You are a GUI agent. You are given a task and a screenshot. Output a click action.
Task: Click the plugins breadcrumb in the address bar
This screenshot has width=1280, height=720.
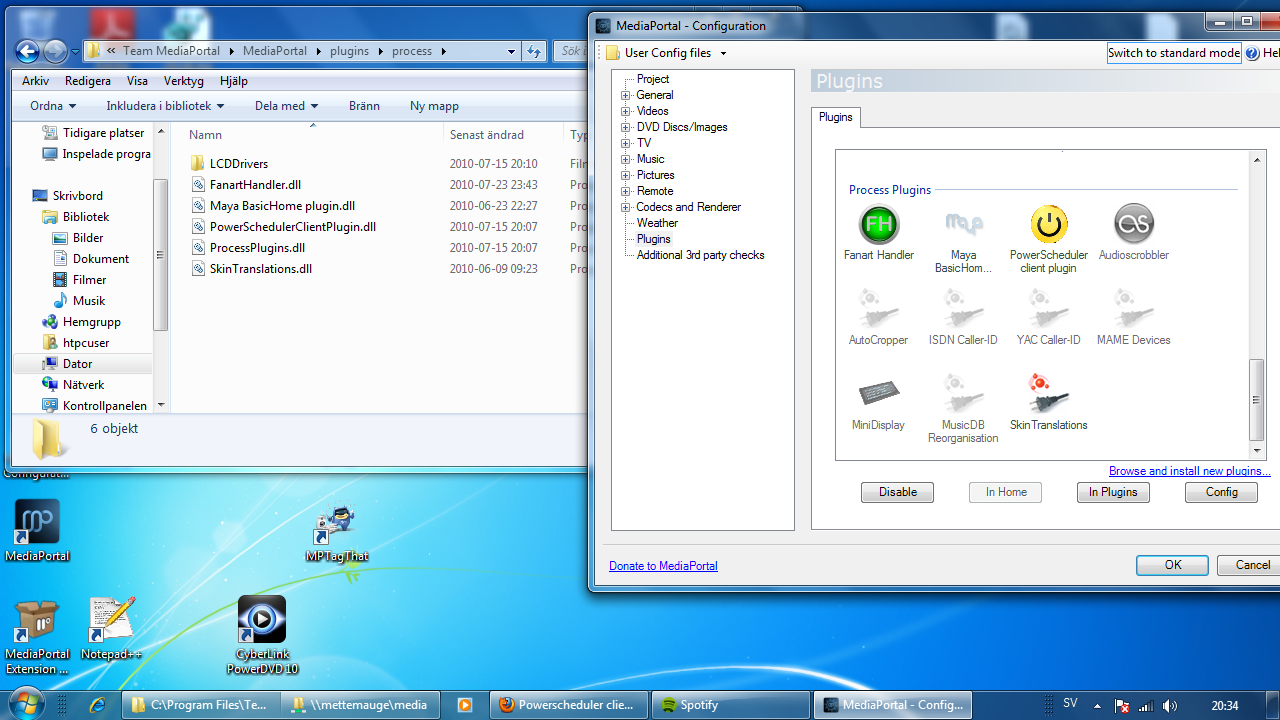pos(349,51)
